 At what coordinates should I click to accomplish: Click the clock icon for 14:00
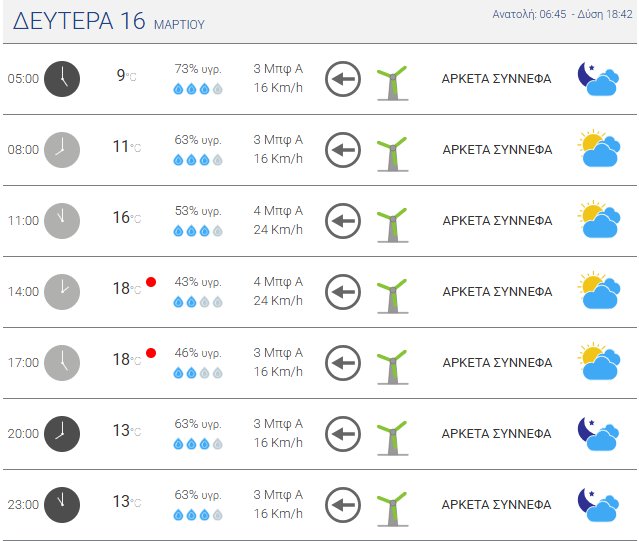pos(62,292)
